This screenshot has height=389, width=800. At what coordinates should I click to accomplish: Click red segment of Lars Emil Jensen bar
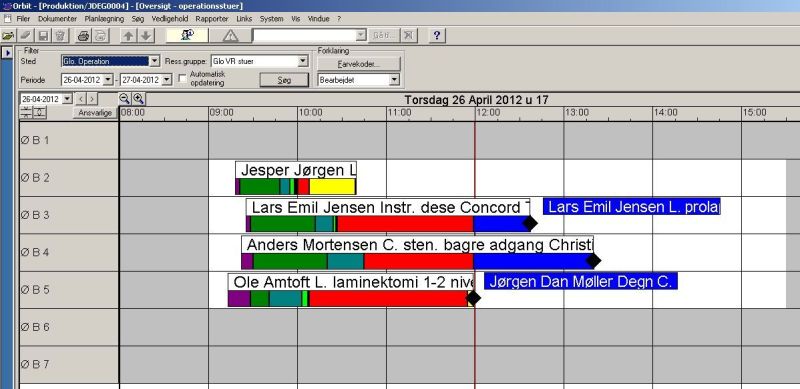coord(405,224)
